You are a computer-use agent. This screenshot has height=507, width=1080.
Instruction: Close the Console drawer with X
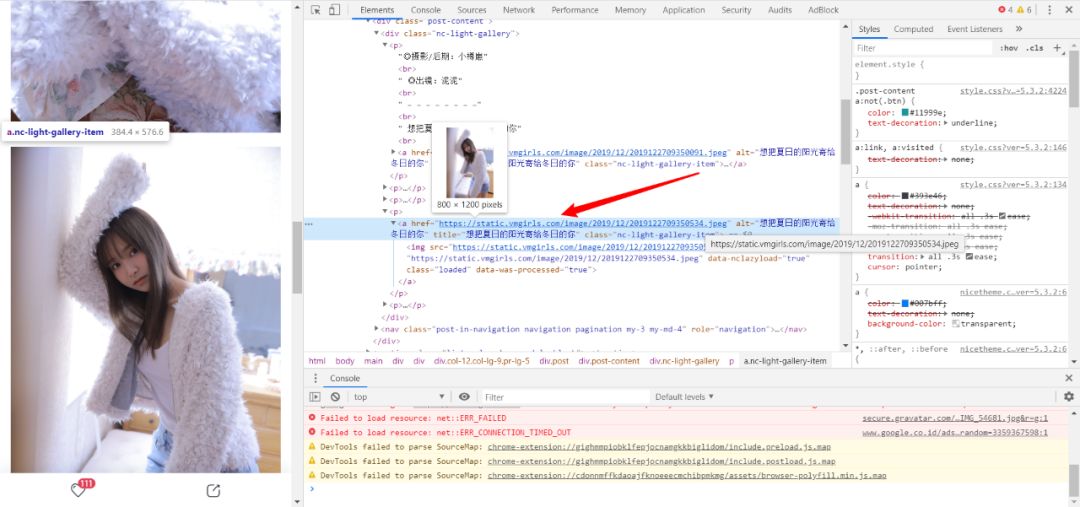1068,378
